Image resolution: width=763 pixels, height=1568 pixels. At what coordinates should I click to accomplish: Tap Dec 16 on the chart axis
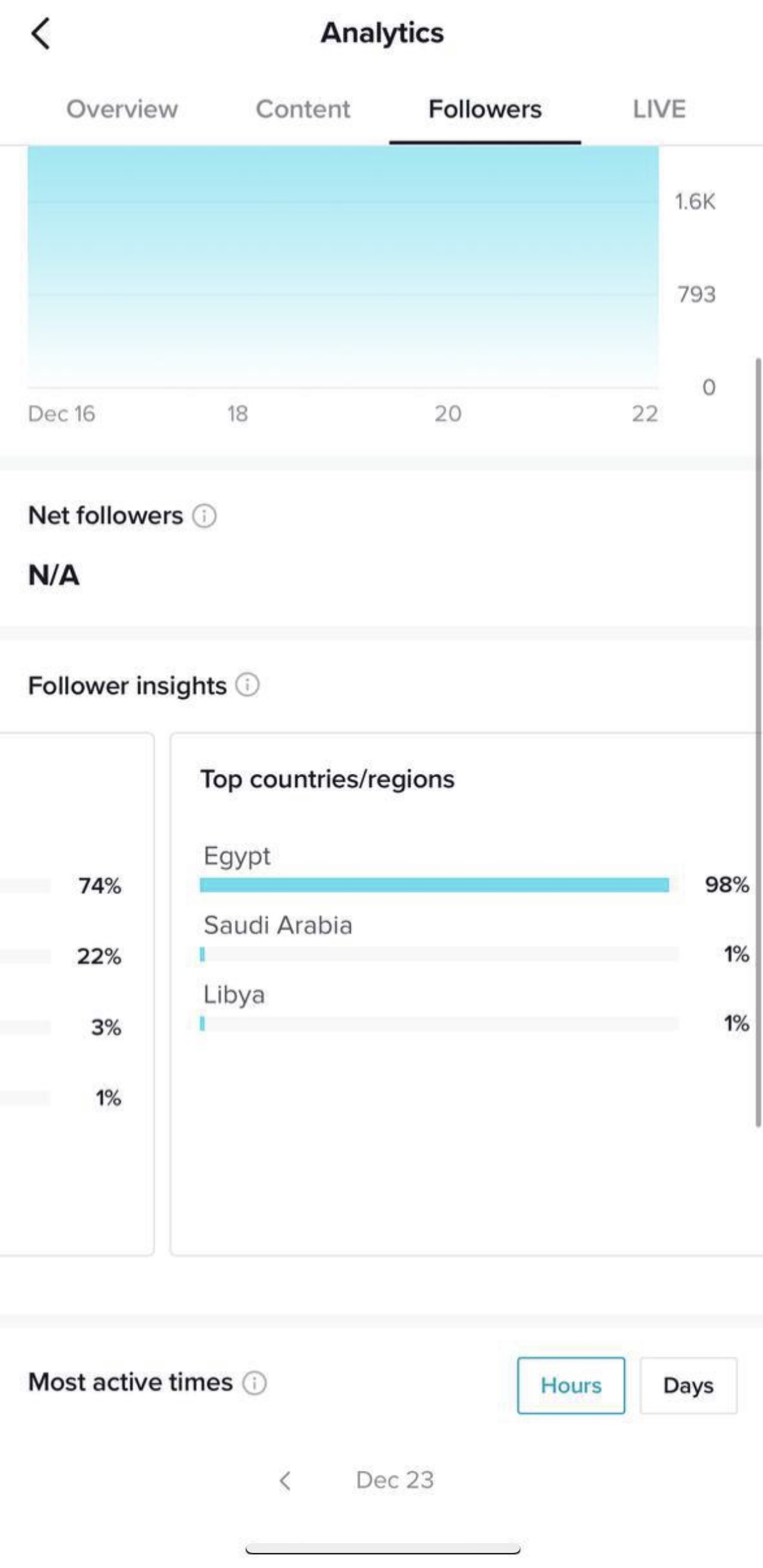point(62,413)
